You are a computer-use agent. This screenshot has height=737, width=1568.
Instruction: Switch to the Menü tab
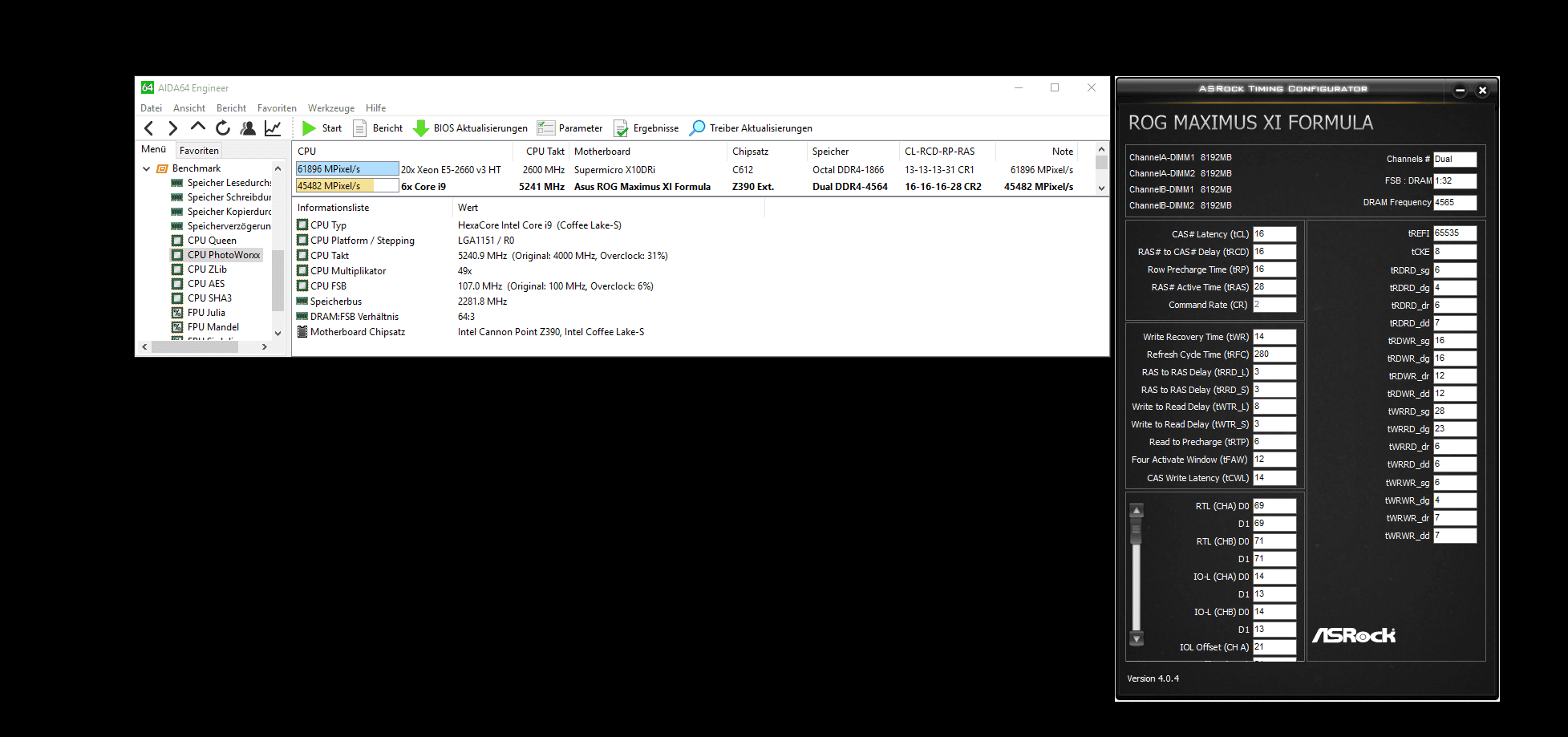click(154, 149)
